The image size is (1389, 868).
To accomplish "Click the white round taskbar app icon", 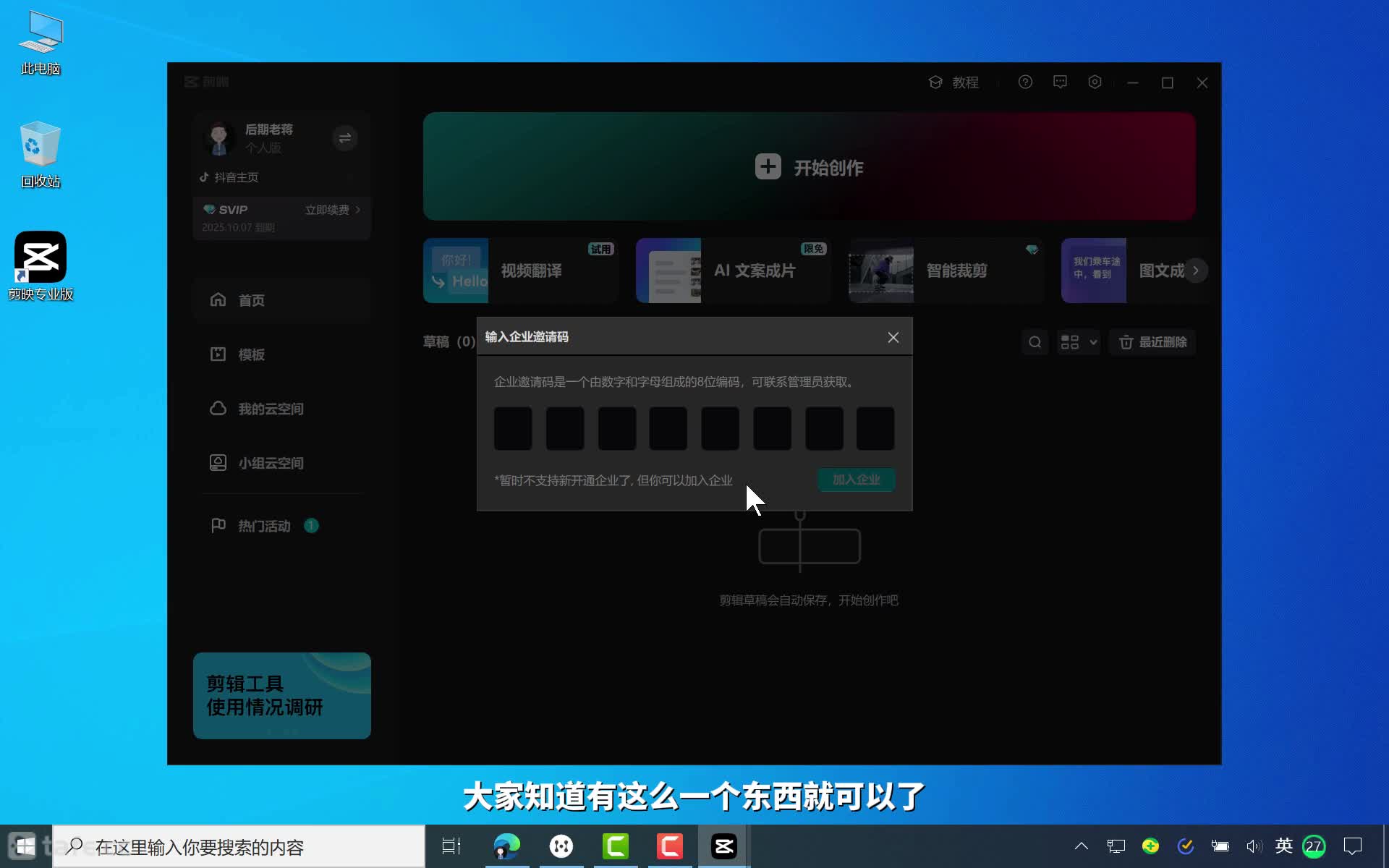I will pos(561,846).
